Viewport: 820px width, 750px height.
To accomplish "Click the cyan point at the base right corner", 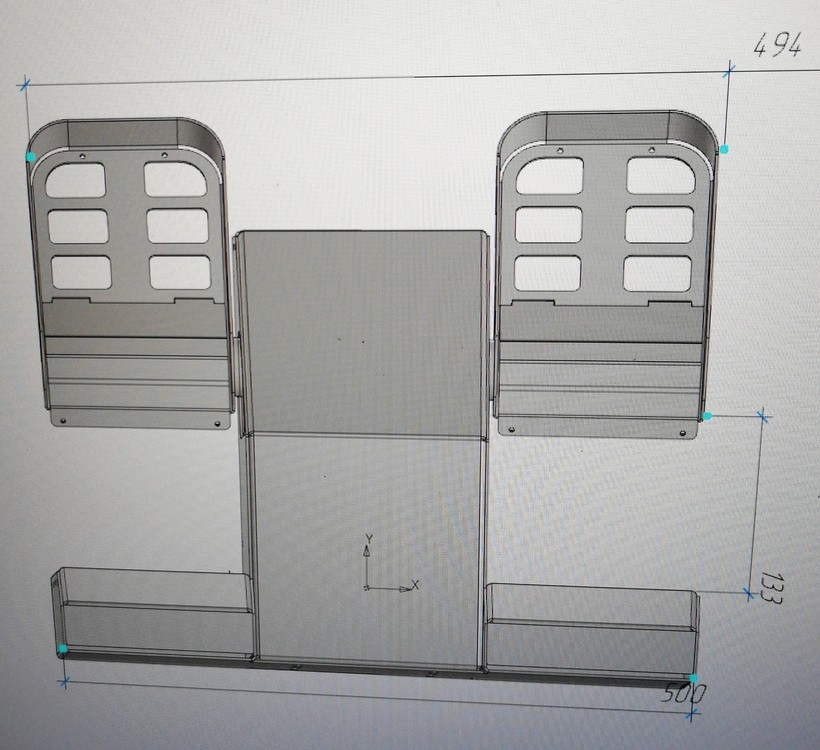I will (693, 678).
